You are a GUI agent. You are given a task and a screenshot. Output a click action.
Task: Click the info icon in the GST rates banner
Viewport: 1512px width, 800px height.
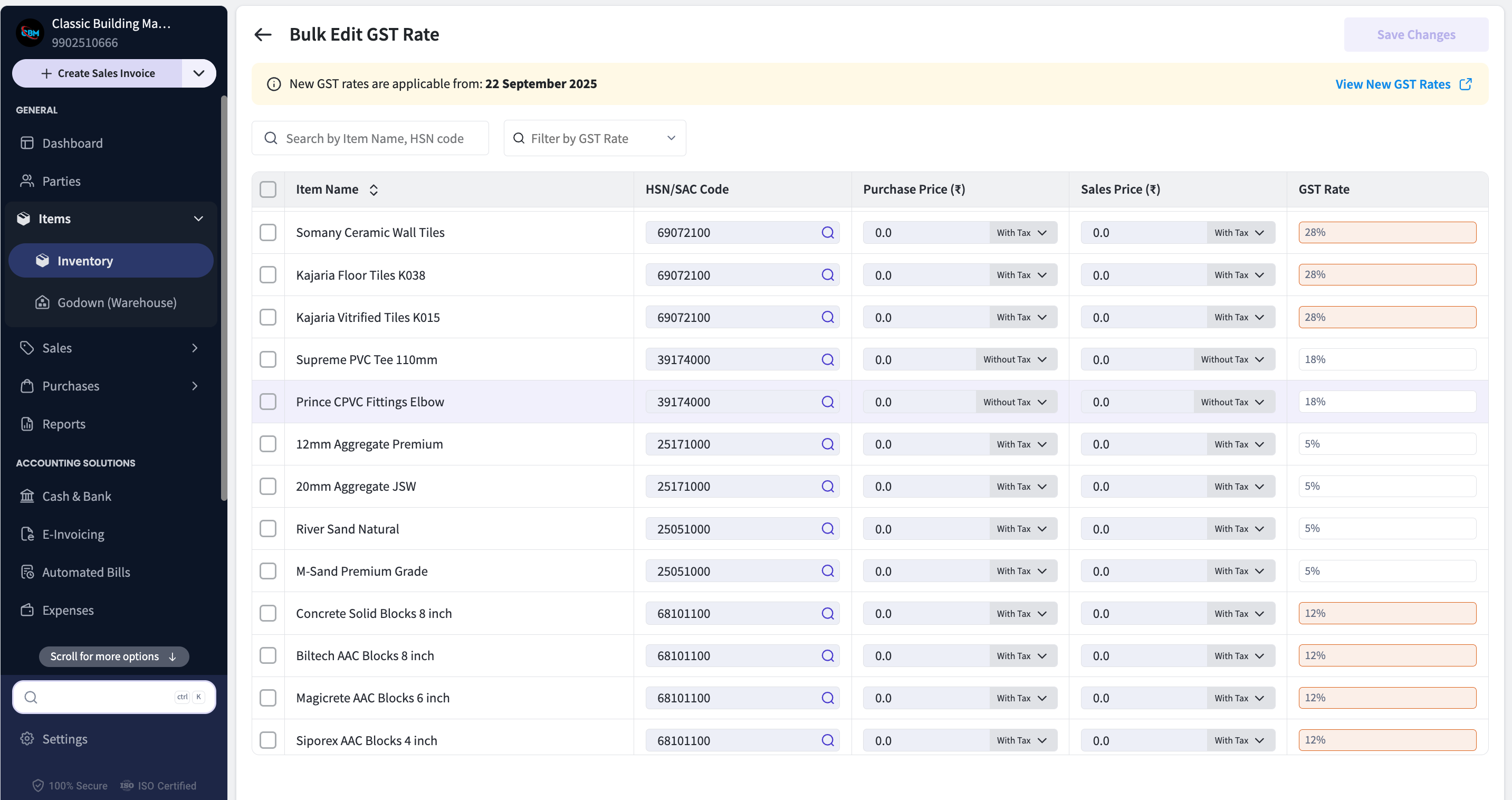(x=273, y=84)
